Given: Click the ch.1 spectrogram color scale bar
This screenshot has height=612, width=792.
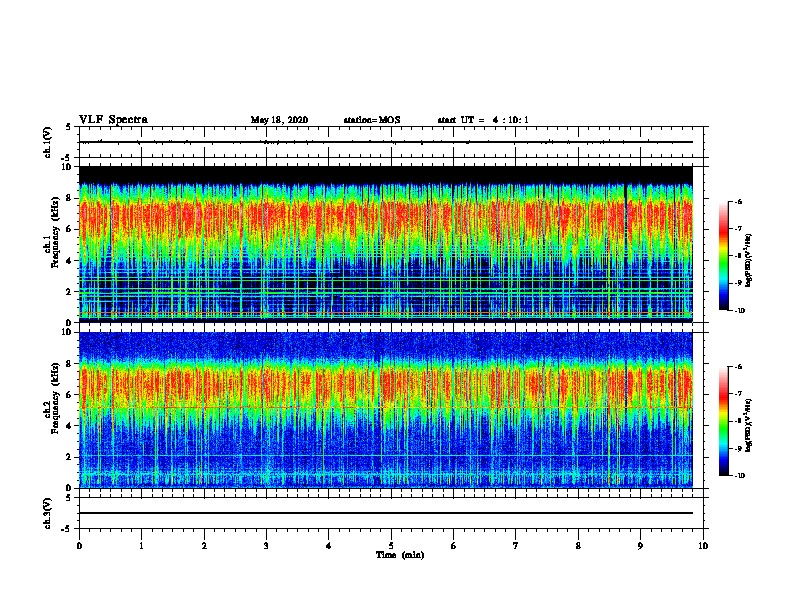Looking at the screenshot, I should (x=723, y=256).
